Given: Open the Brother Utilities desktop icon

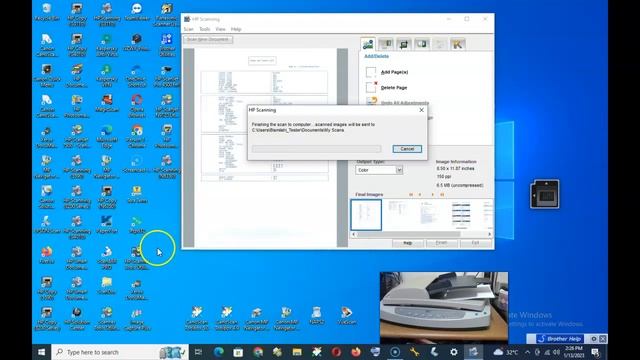Looking at the screenshot, I should pos(167,44).
